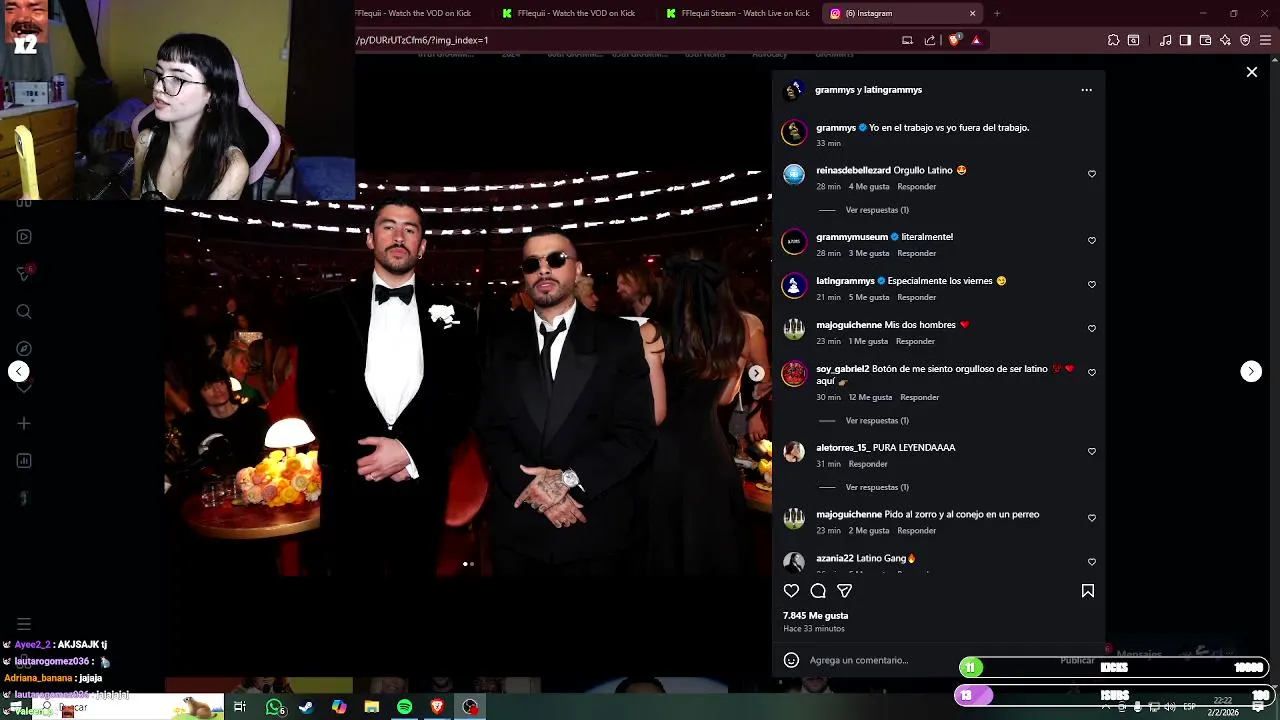Open Brave Rewards triangle icon
1280x720 pixels.
[x=976, y=40]
